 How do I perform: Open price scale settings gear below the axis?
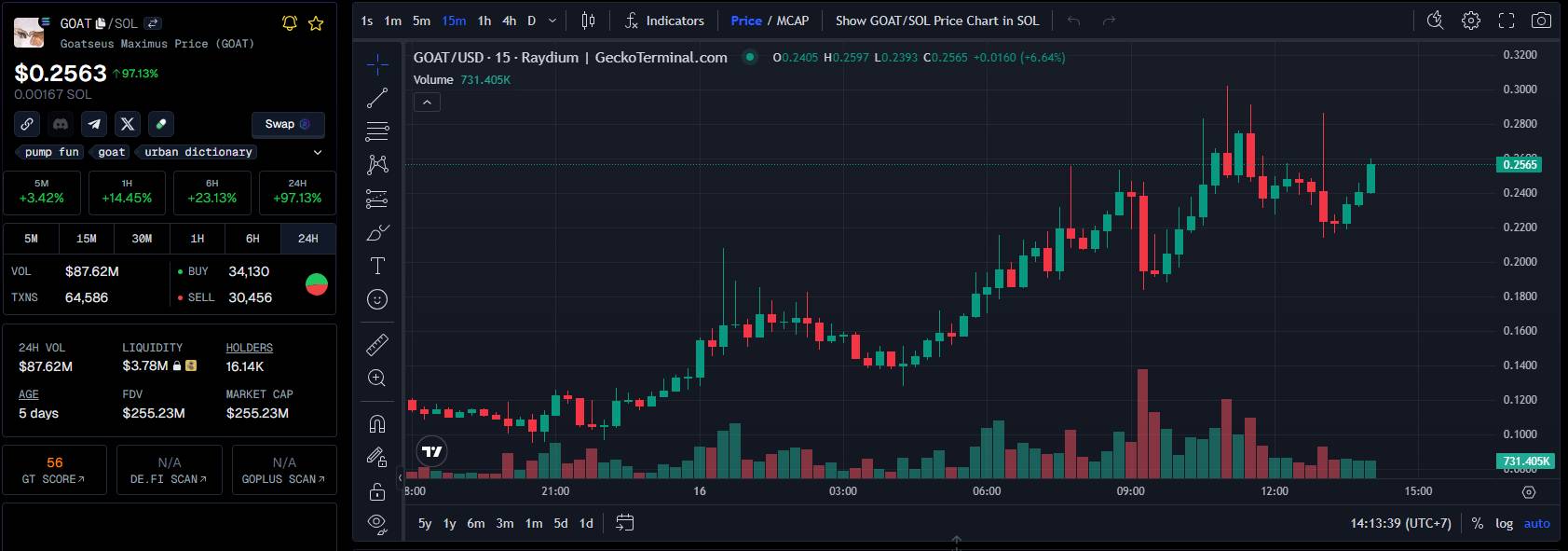pos(1529,491)
